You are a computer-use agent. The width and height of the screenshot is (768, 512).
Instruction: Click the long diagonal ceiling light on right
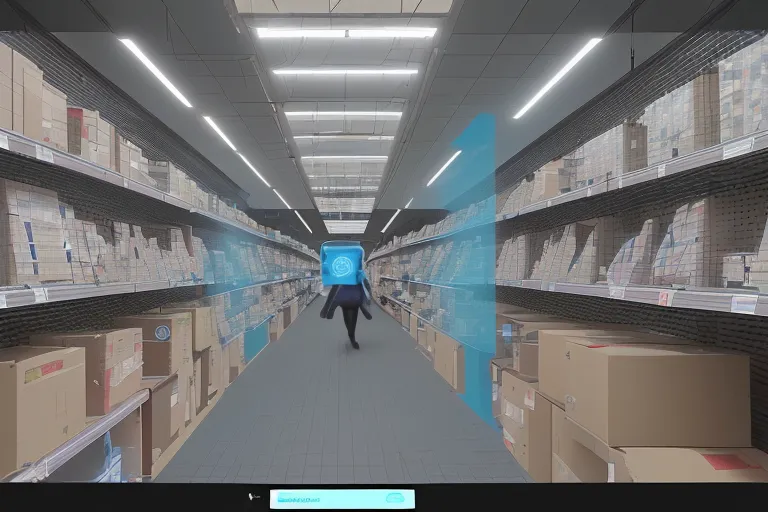(x=557, y=78)
